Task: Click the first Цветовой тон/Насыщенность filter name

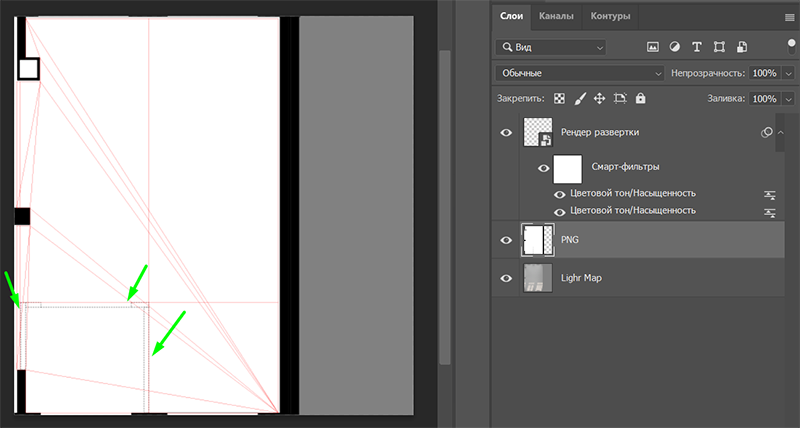Action: tap(633, 193)
